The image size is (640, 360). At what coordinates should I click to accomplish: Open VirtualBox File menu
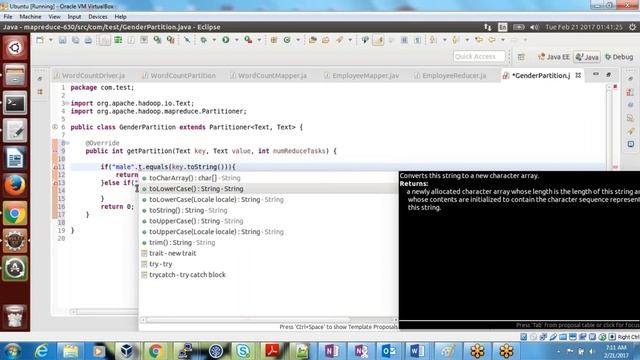tap(8, 17)
